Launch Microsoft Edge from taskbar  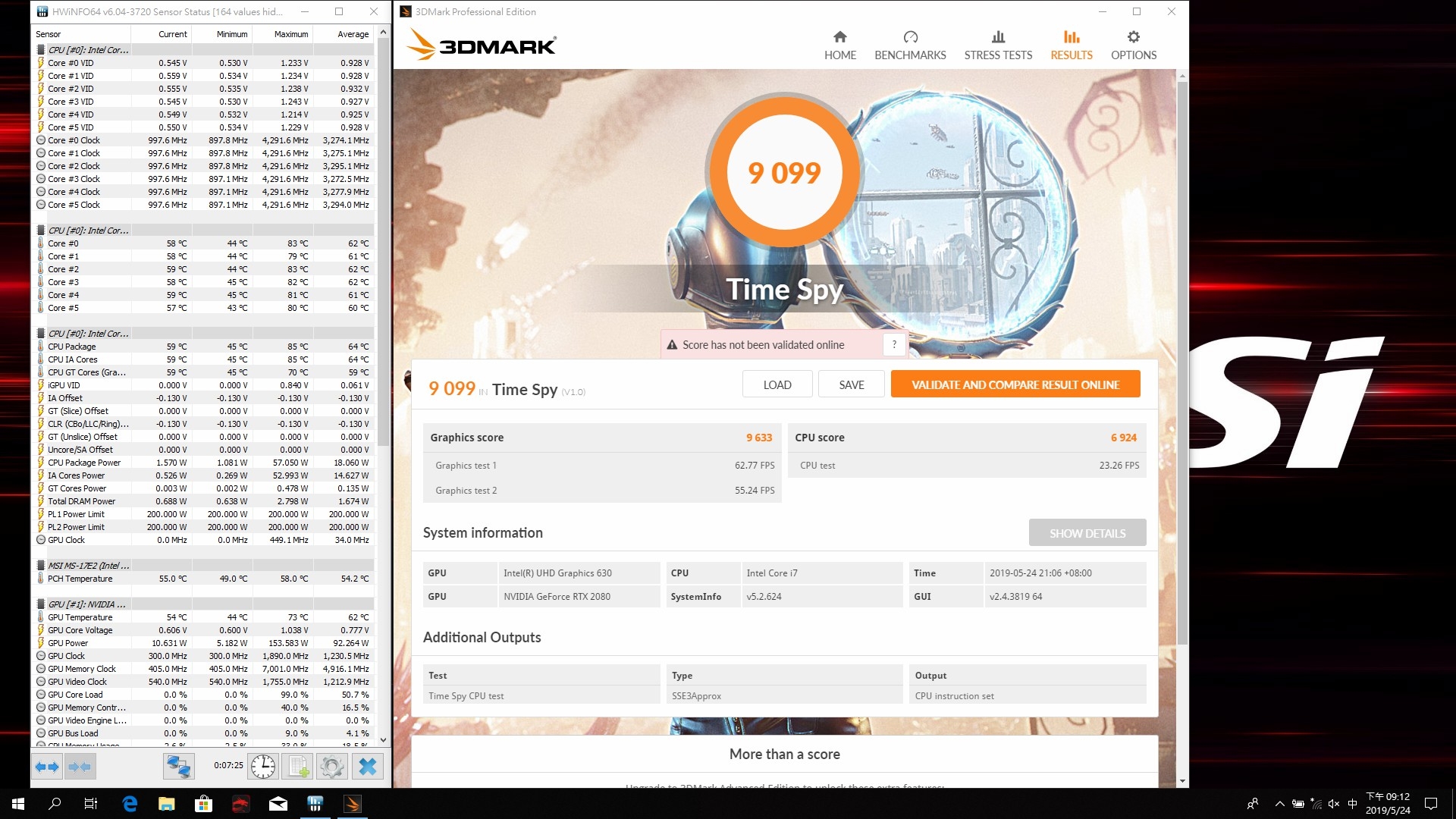tap(130, 804)
